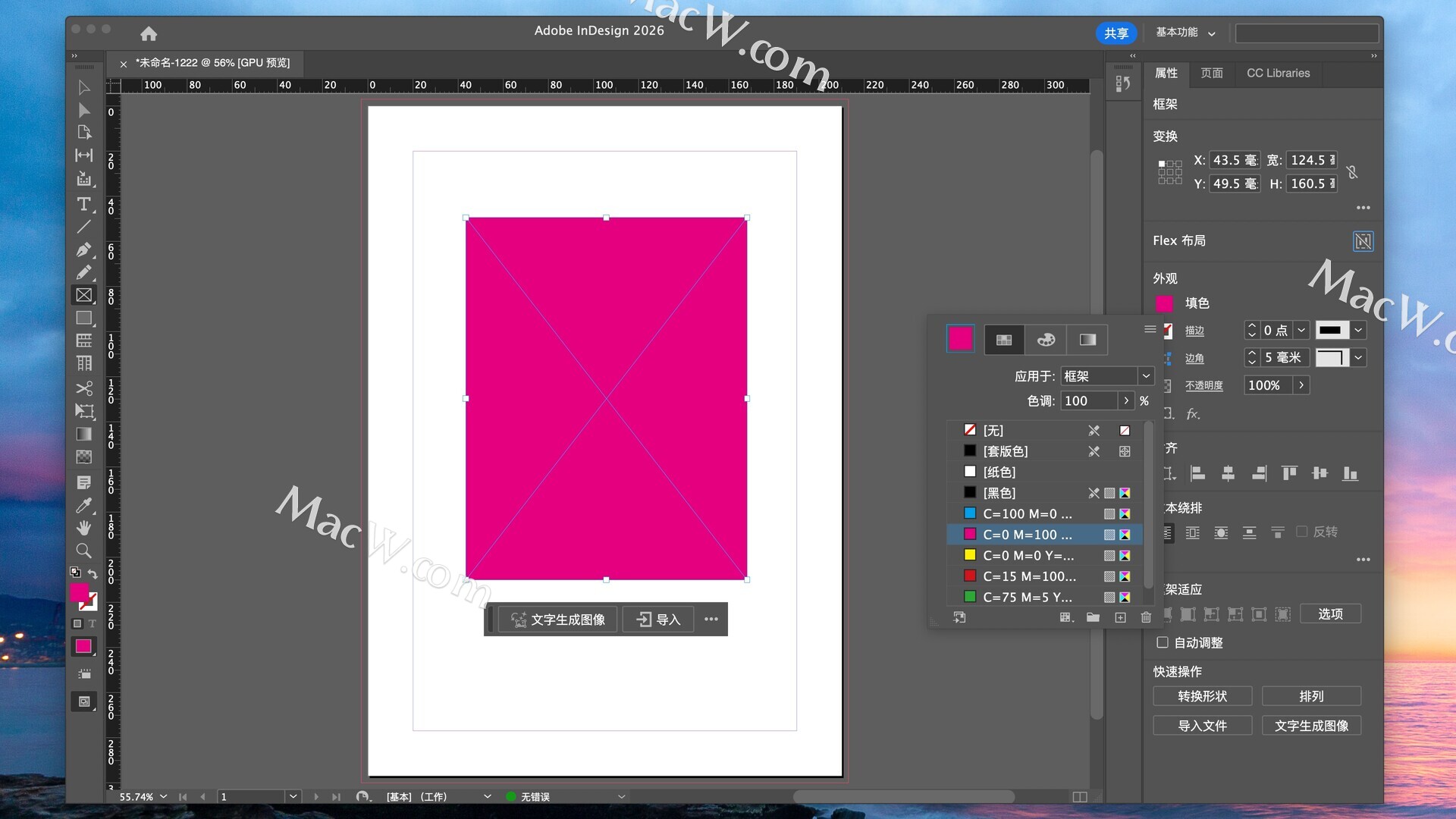Select the Scissors tool
Viewport: 1456px width, 819px height.
coord(83,388)
